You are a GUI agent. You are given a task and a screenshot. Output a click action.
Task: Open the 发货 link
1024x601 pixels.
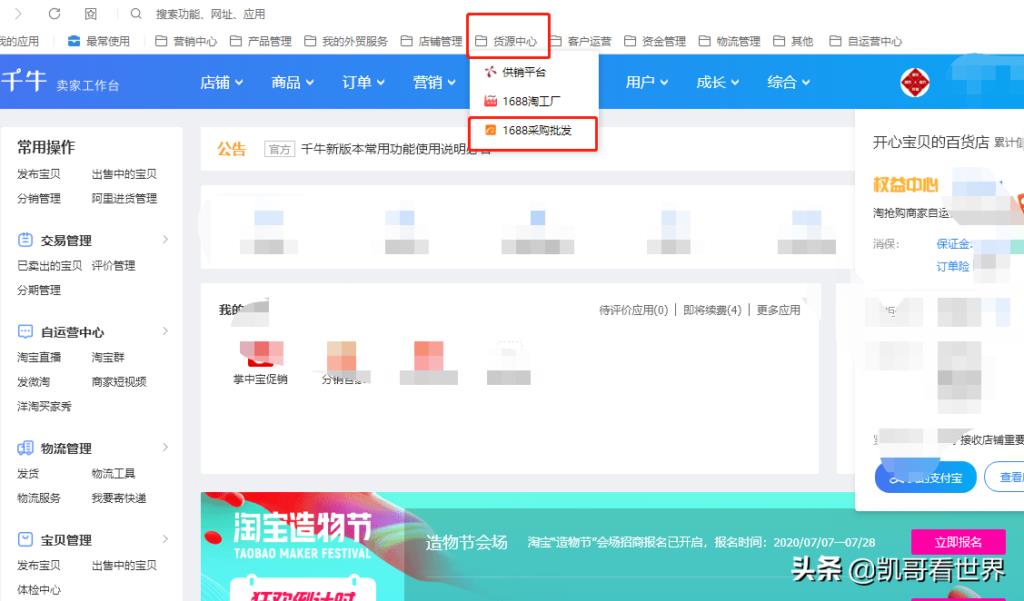pos(28,474)
